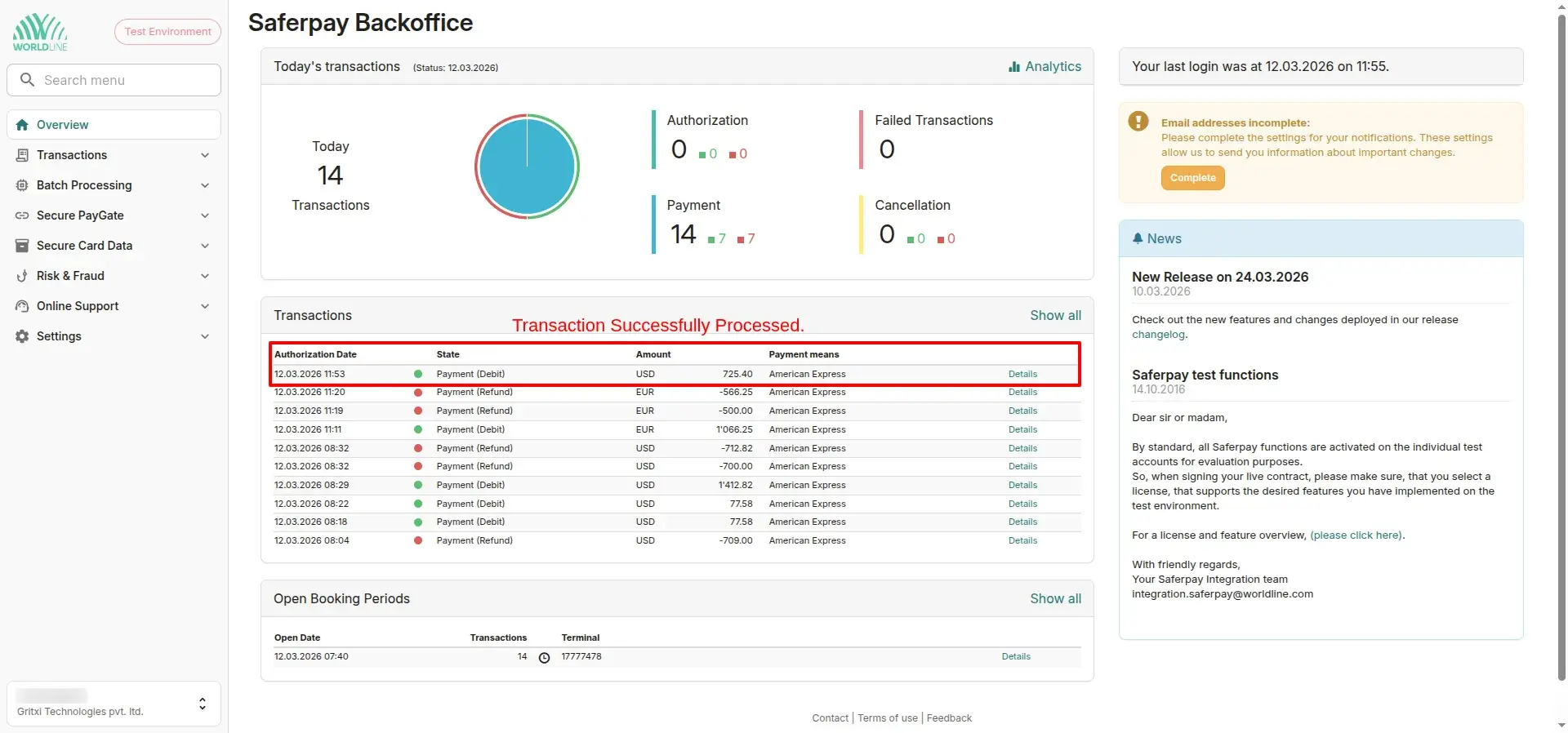Image resolution: width=1568 pixels, height=733 pixels.
Task: Click the Settings gear icon
Action: [x=22, y=336]
